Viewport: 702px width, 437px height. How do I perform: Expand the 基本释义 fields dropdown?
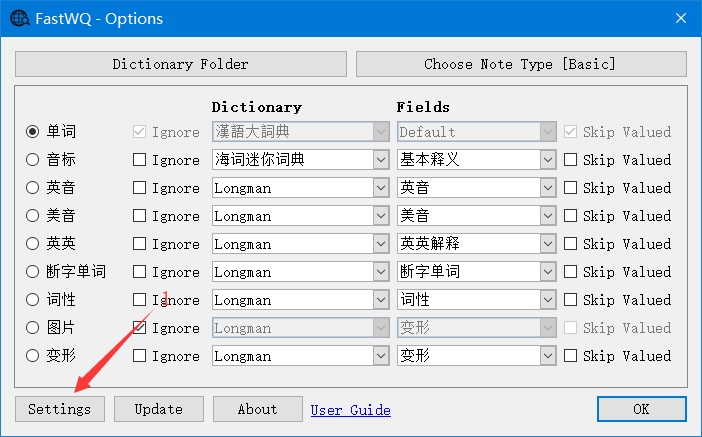click(547, 160)
